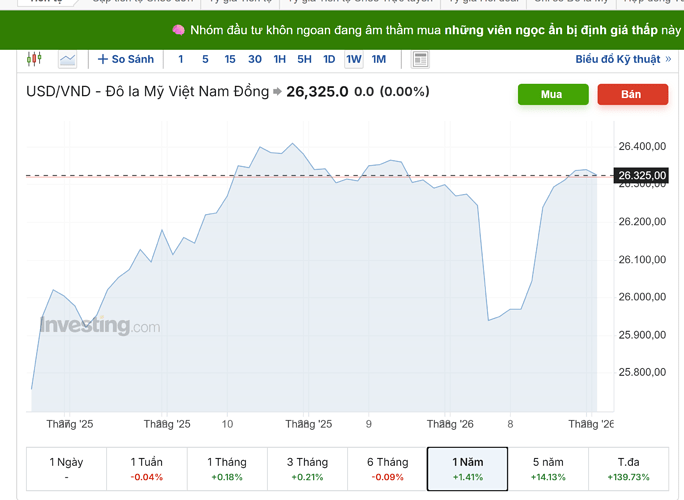Select the T.đa maximum range tab
The height and width of the screenshot is (500, 684).
pos(629,469)
